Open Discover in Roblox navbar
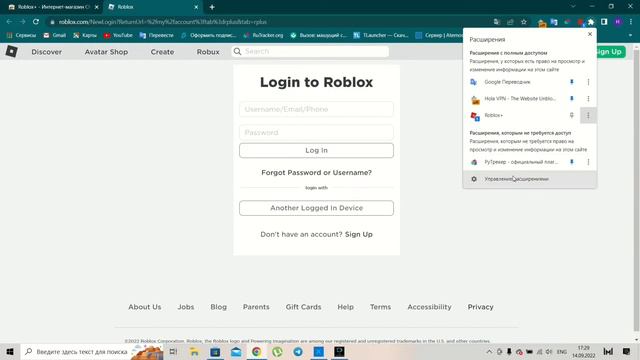Viewport: 640px width, 360px height. [47, 52]
